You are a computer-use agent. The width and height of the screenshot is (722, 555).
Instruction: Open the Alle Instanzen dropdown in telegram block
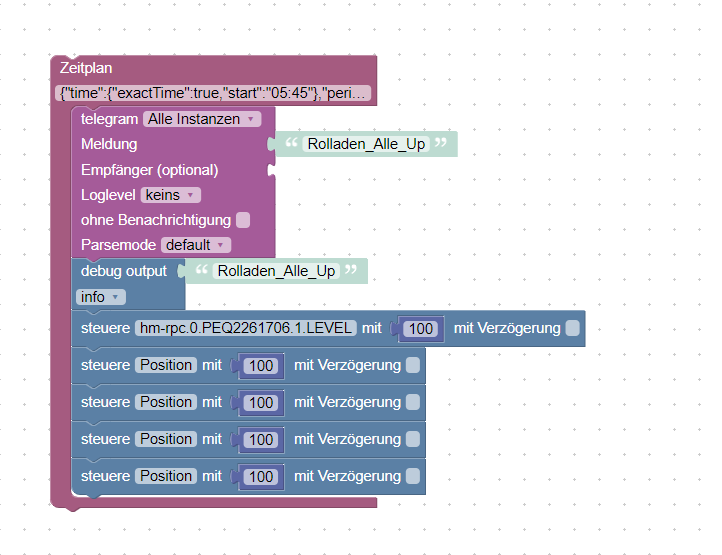pos(202,119)
